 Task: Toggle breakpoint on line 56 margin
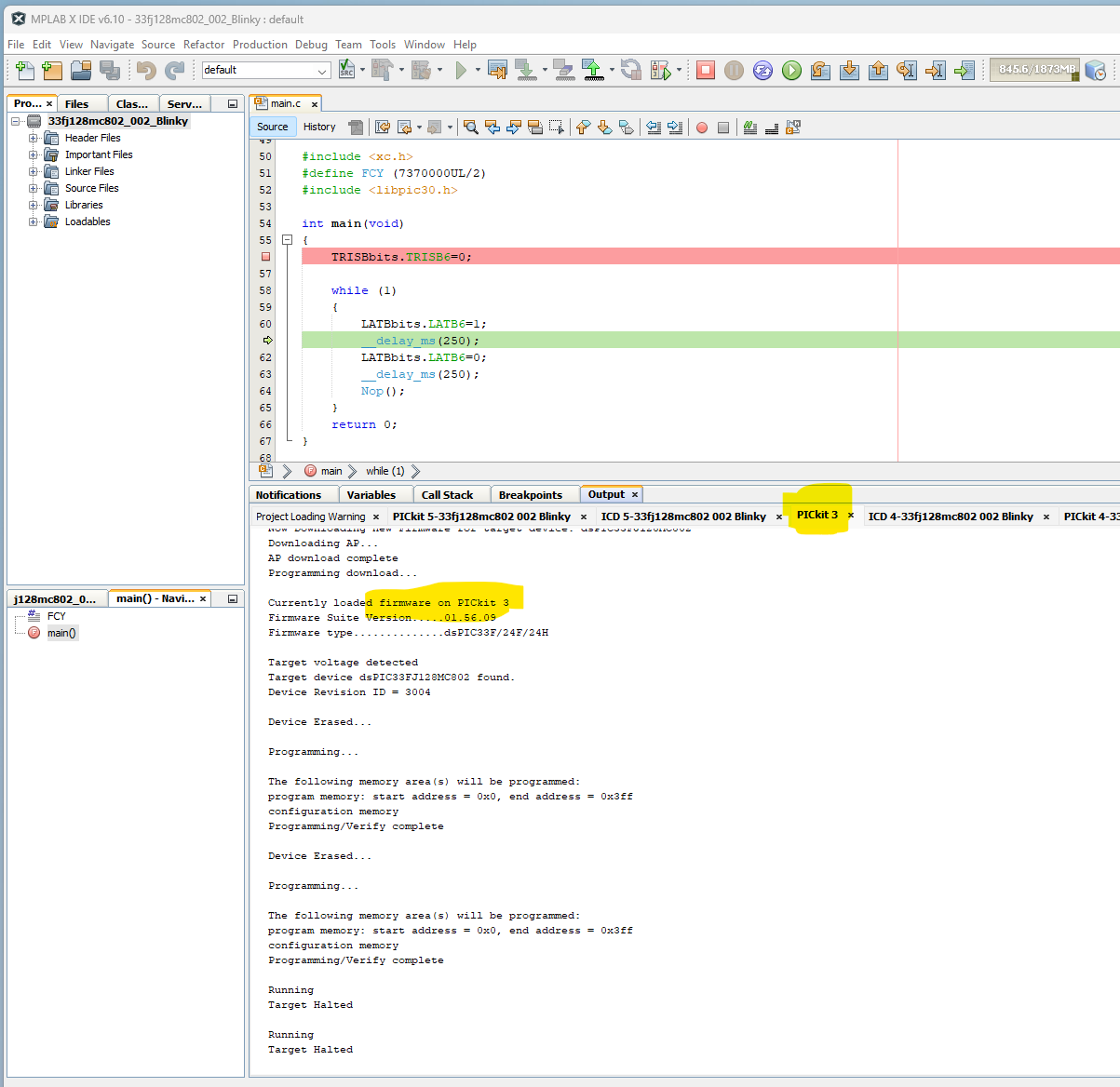pos(265,257)
